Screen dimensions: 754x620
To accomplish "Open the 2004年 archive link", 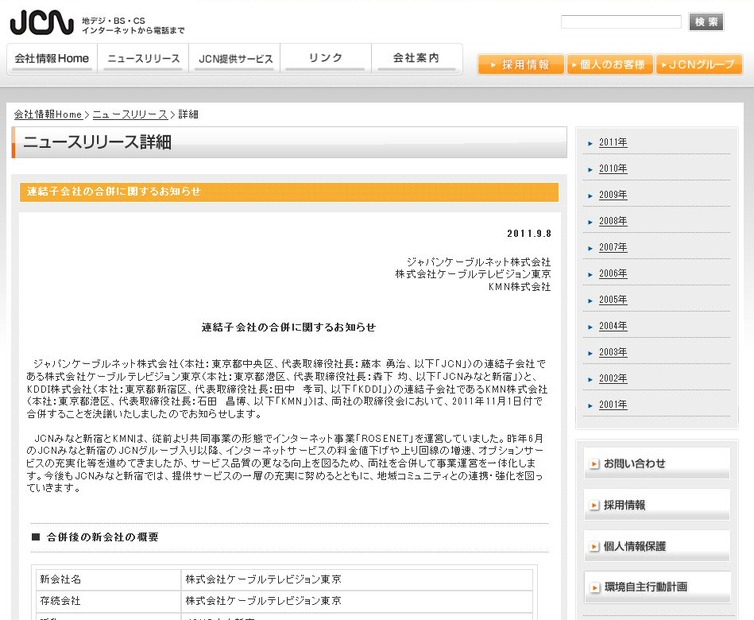I will tap(613, 326).
